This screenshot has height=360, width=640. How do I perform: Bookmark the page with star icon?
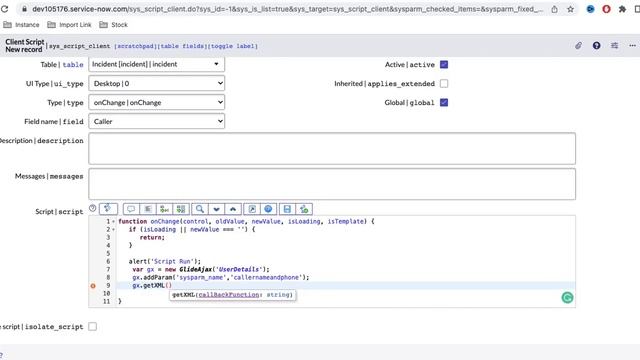[570, 9]
